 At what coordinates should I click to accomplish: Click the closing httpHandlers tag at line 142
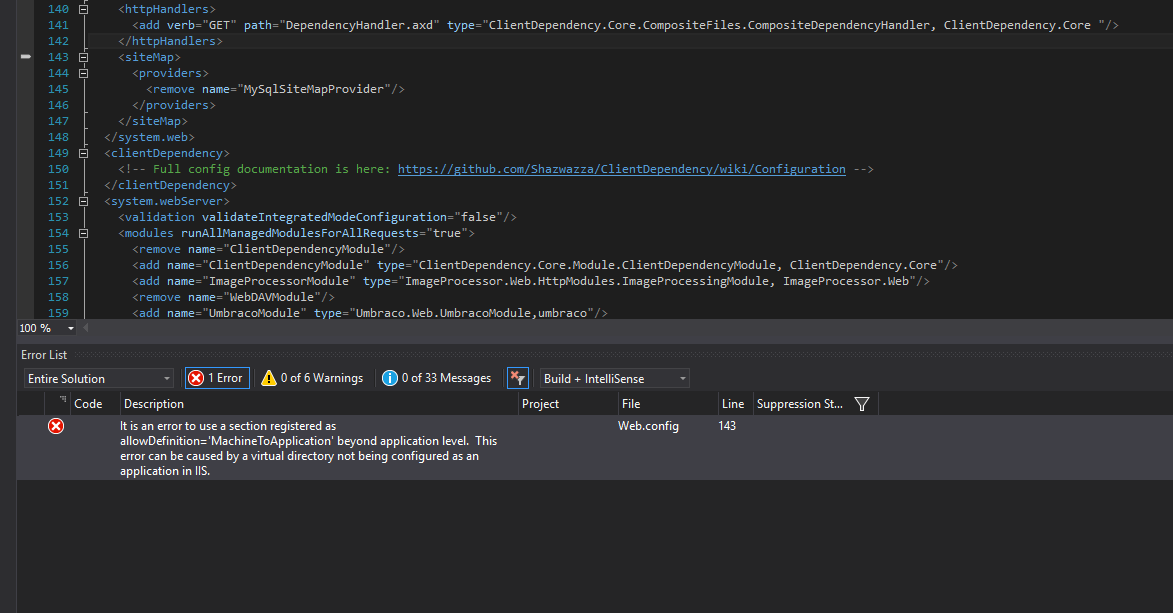click(171, 41)
